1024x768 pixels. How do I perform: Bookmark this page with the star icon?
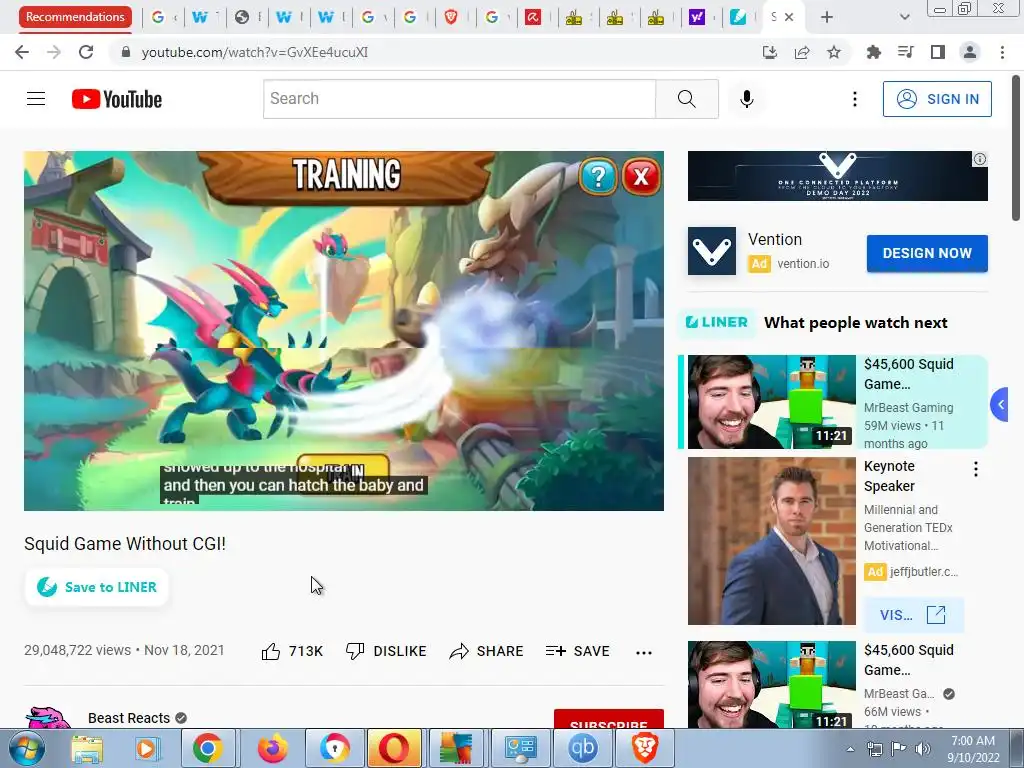pos(834,52)
